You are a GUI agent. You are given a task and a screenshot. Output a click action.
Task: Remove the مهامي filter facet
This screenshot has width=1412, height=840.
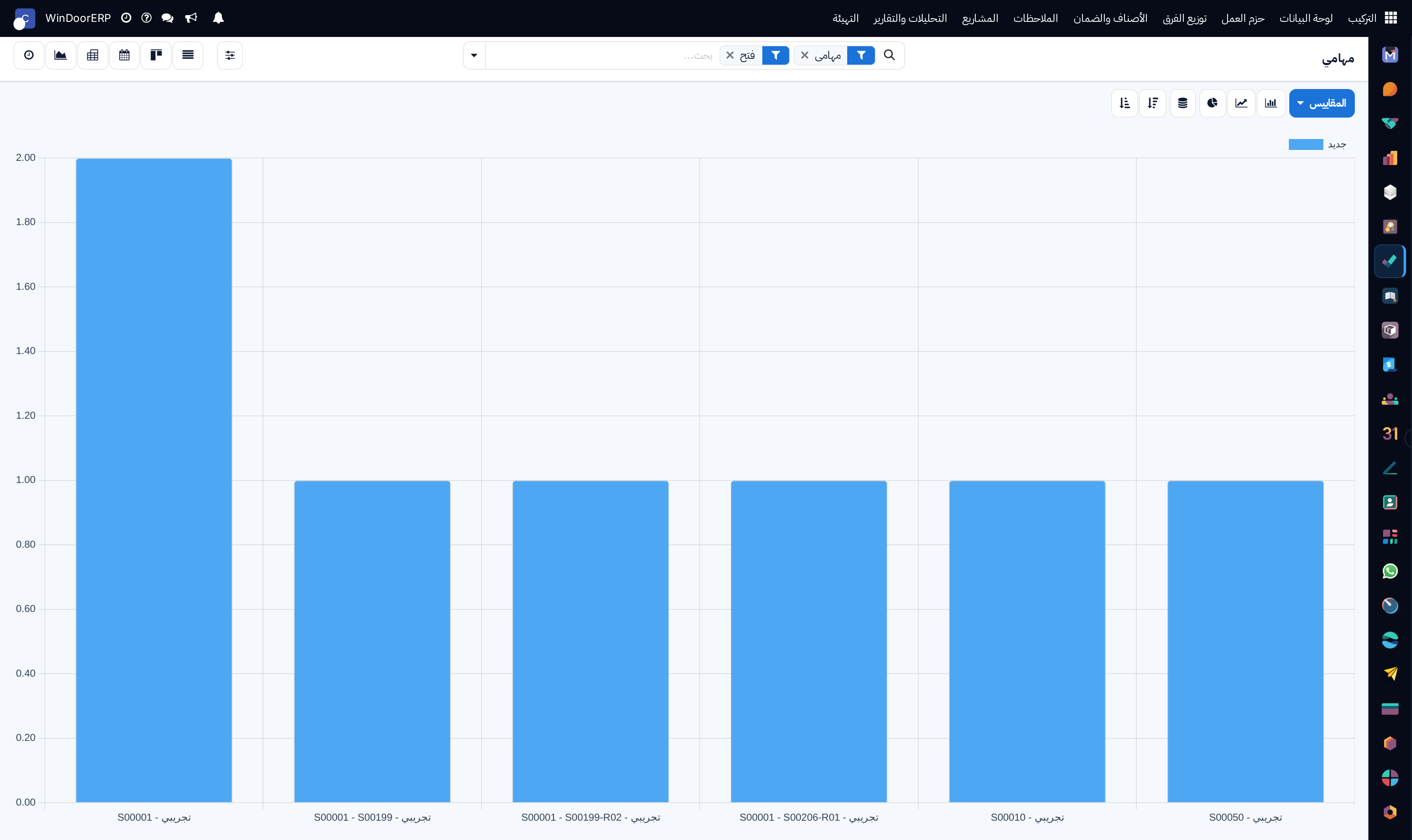804,55
